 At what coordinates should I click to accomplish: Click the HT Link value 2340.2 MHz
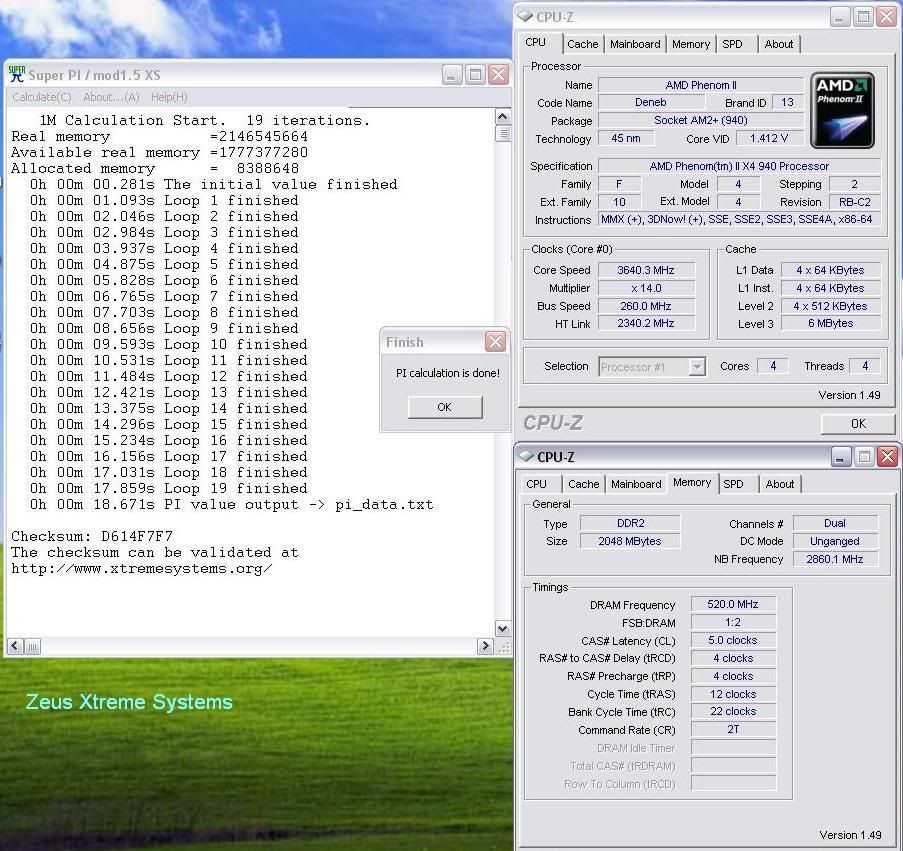click(x=646, y=323)
